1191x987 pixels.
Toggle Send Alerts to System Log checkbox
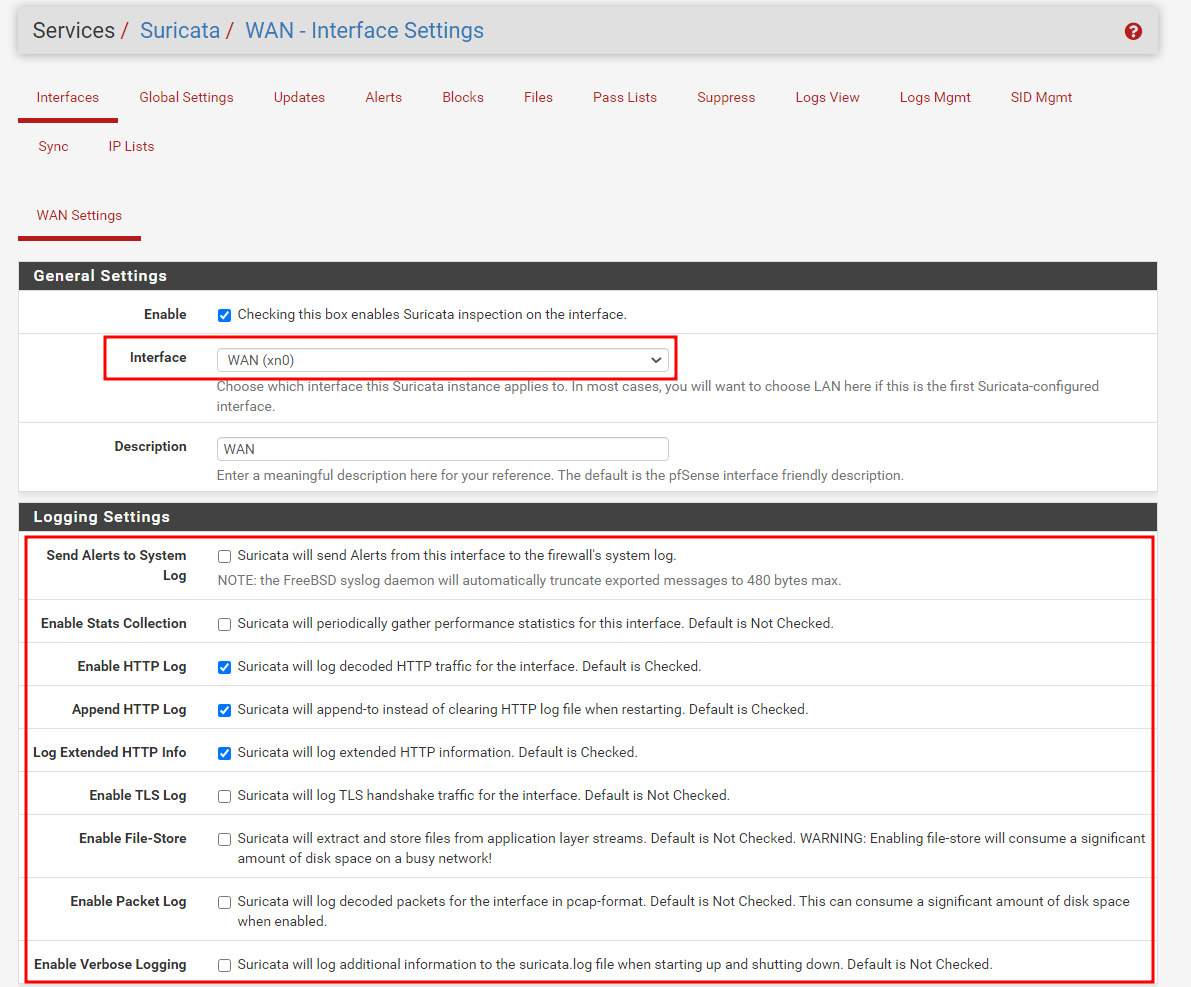click(224, 556)
